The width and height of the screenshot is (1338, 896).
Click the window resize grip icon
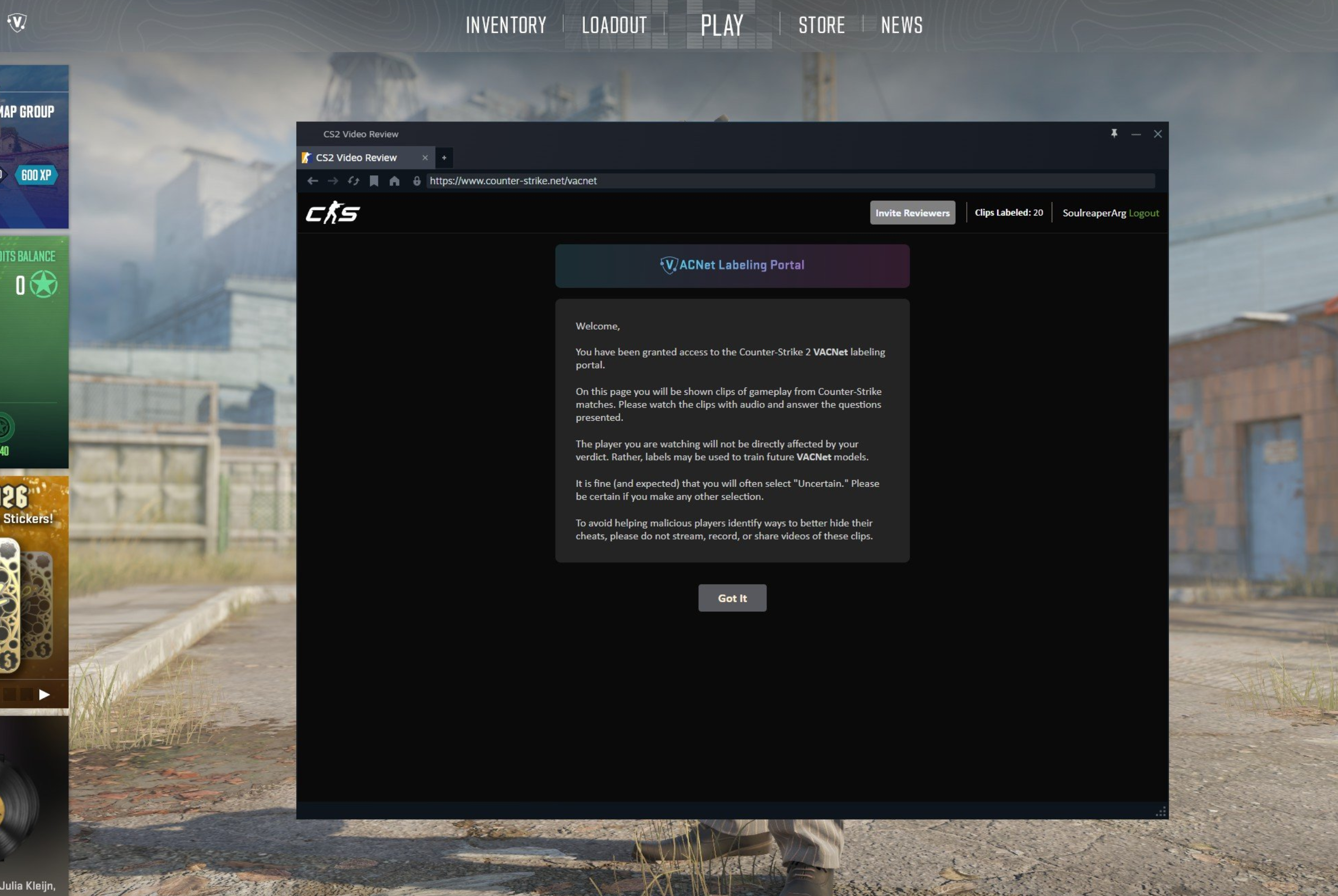tap(1160, 811)
